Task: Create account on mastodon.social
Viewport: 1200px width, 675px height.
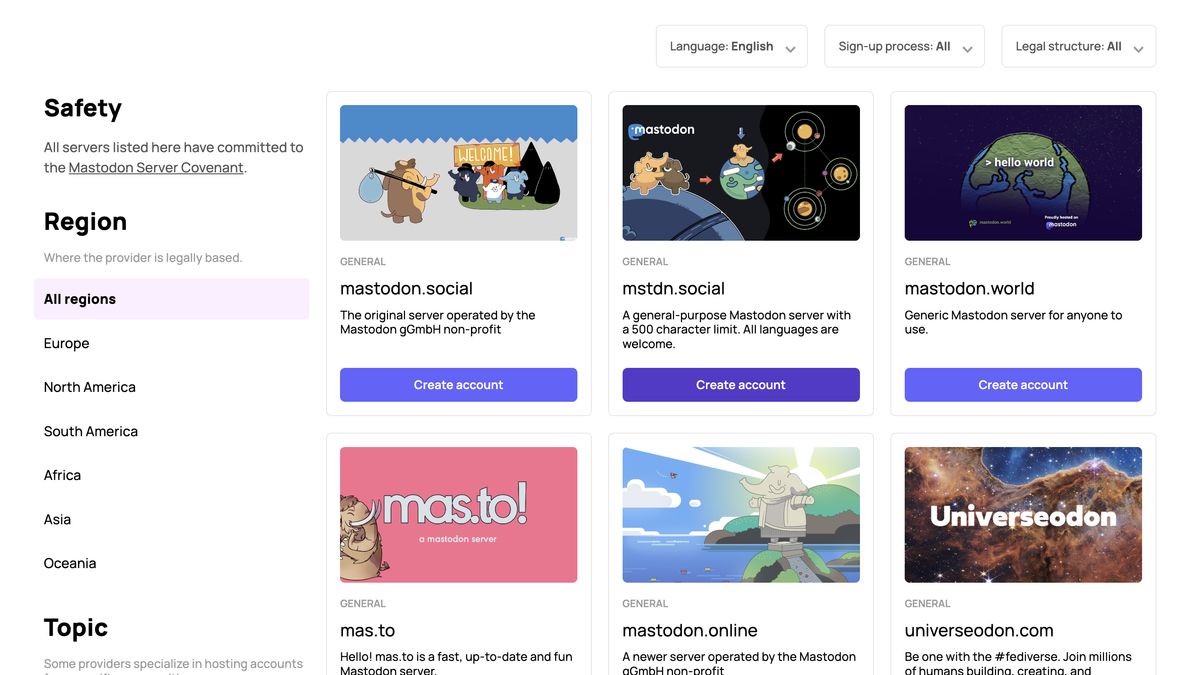Action: (458, 384)
